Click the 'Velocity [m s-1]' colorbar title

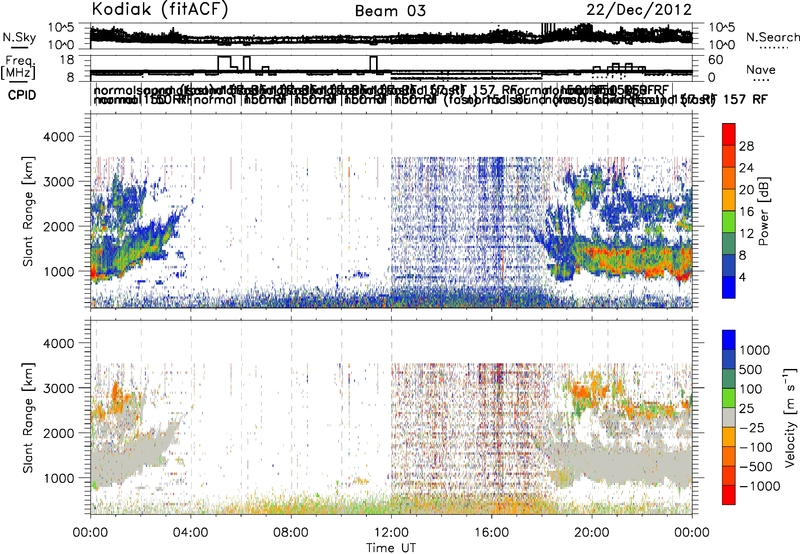[790, 417]
